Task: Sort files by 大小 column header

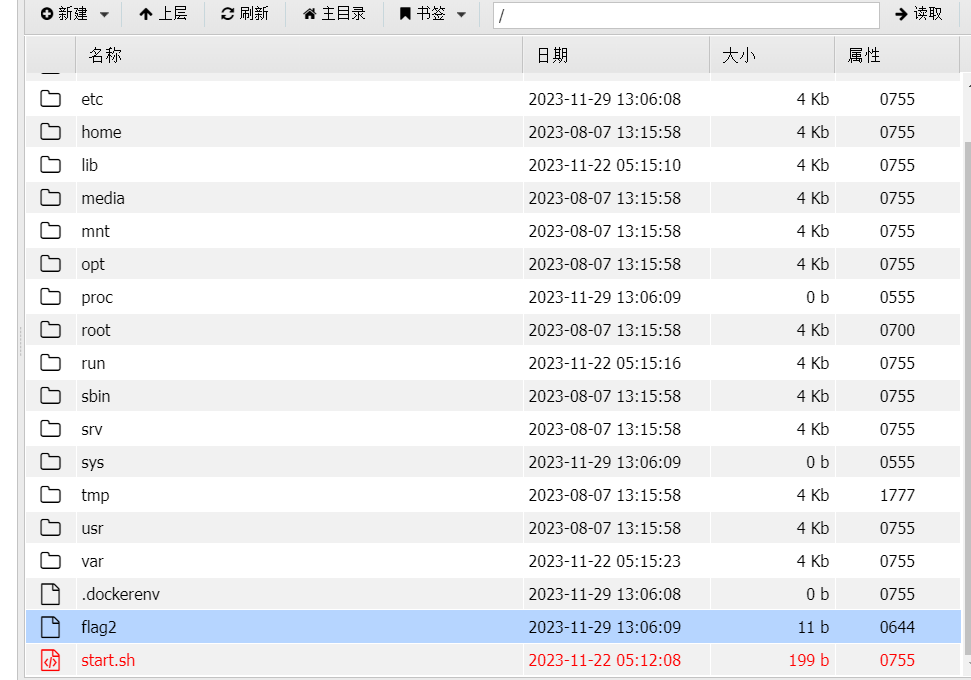Action: coord(738,56)
